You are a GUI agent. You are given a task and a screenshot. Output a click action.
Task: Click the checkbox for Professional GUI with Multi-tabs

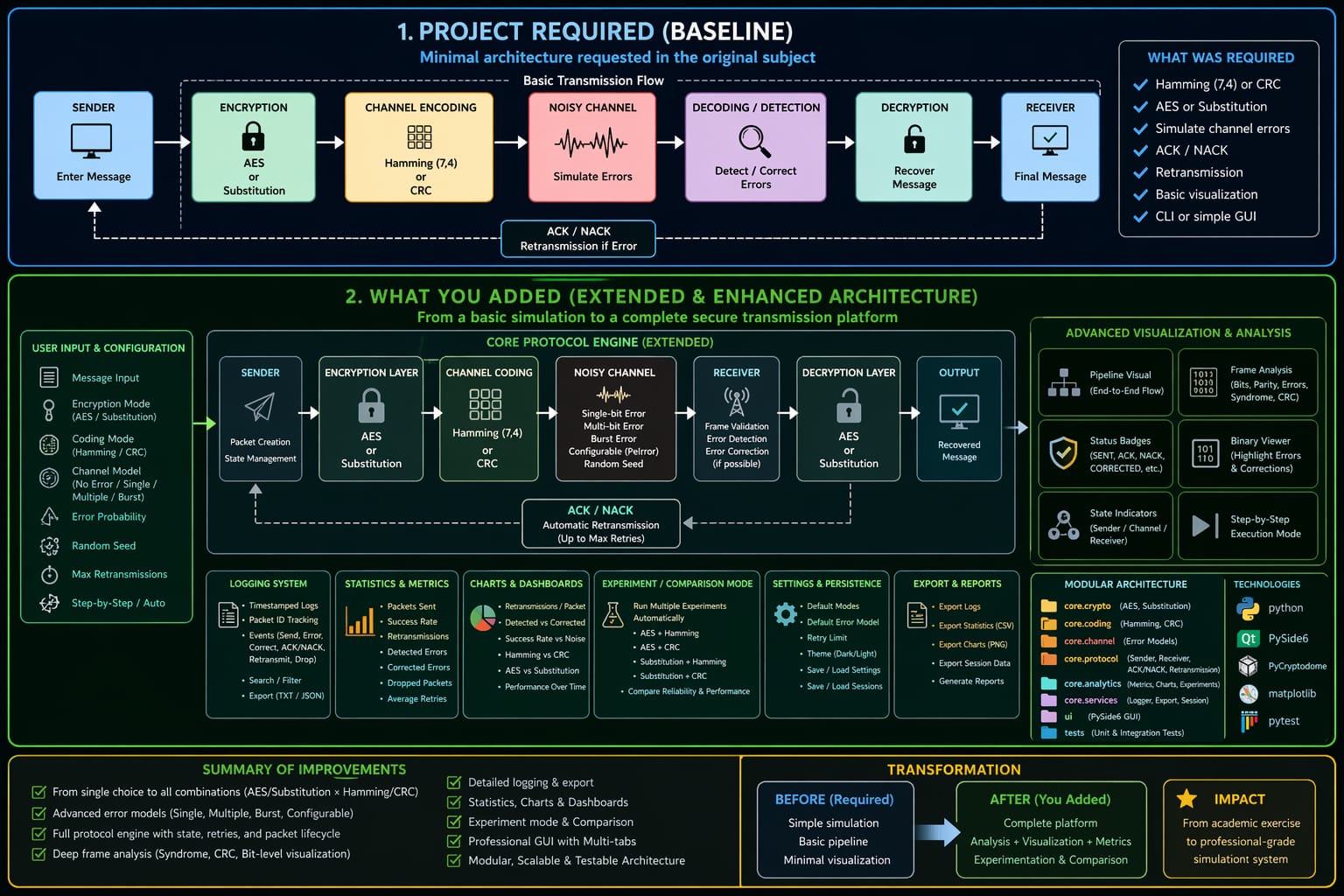[x=454, y=841]
